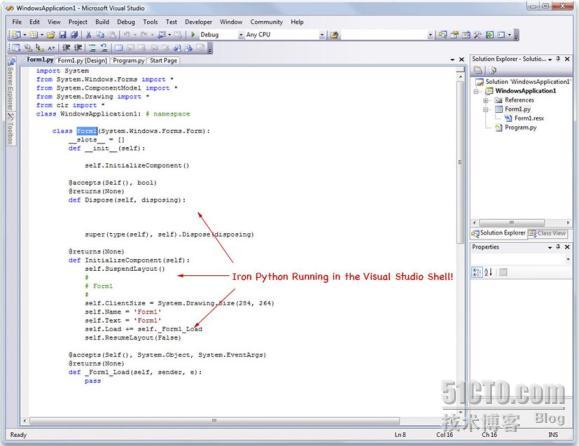Viewport: 579px width, 446px height.
Task: Open editor active files dropdown arrow
Action: (452, 59)
